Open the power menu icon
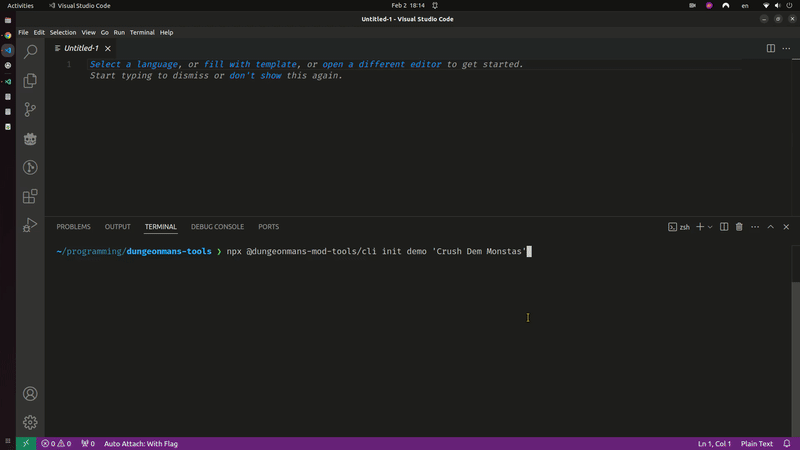The width and height of the screenshot is (800, 450). [789, 6]
